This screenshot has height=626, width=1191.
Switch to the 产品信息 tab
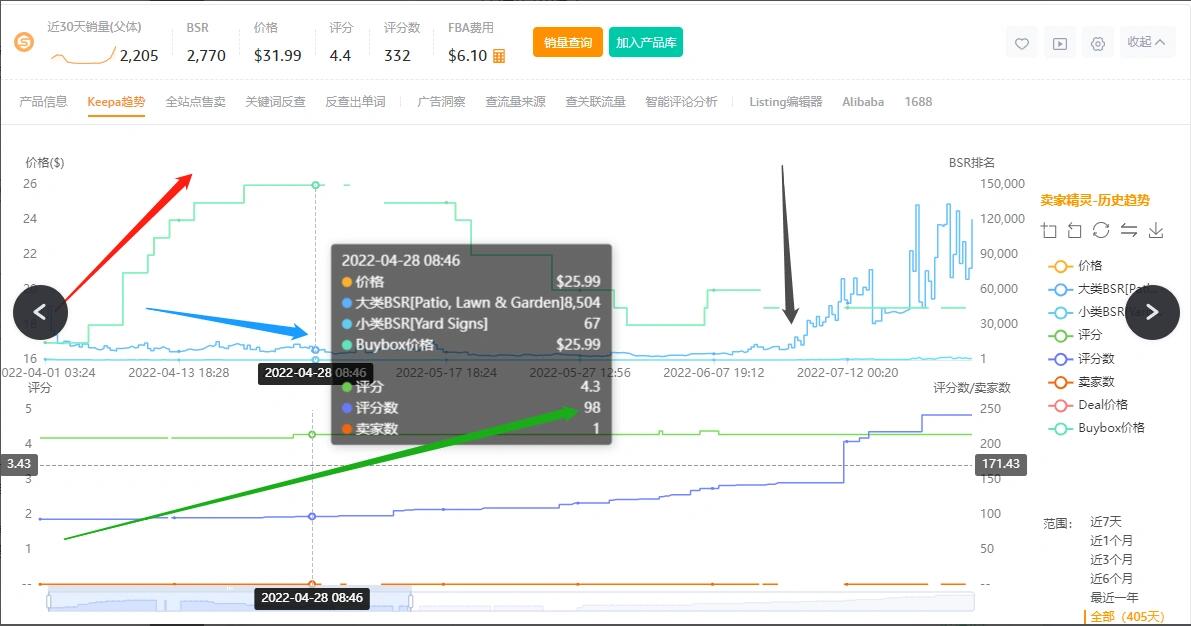(x=43, y=102)
